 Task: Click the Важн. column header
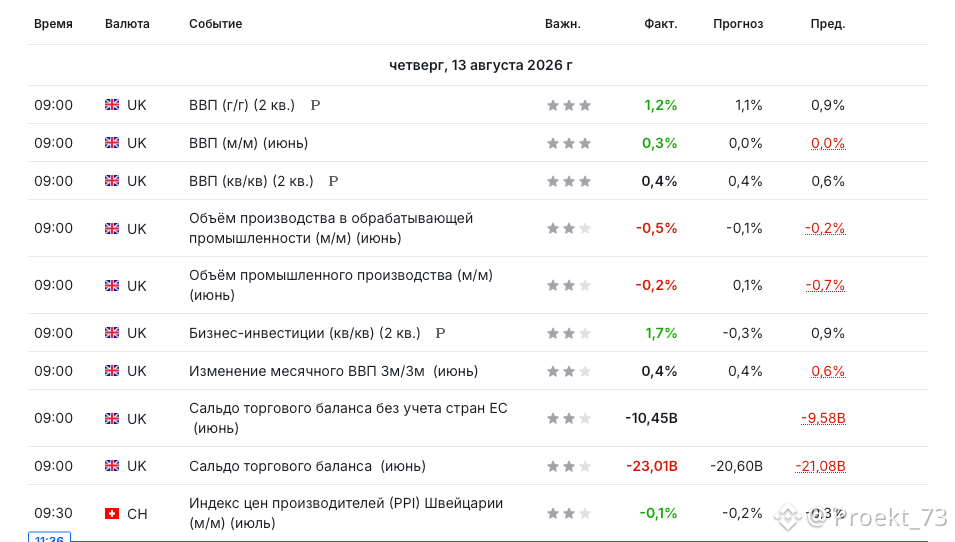coord(563,24)
